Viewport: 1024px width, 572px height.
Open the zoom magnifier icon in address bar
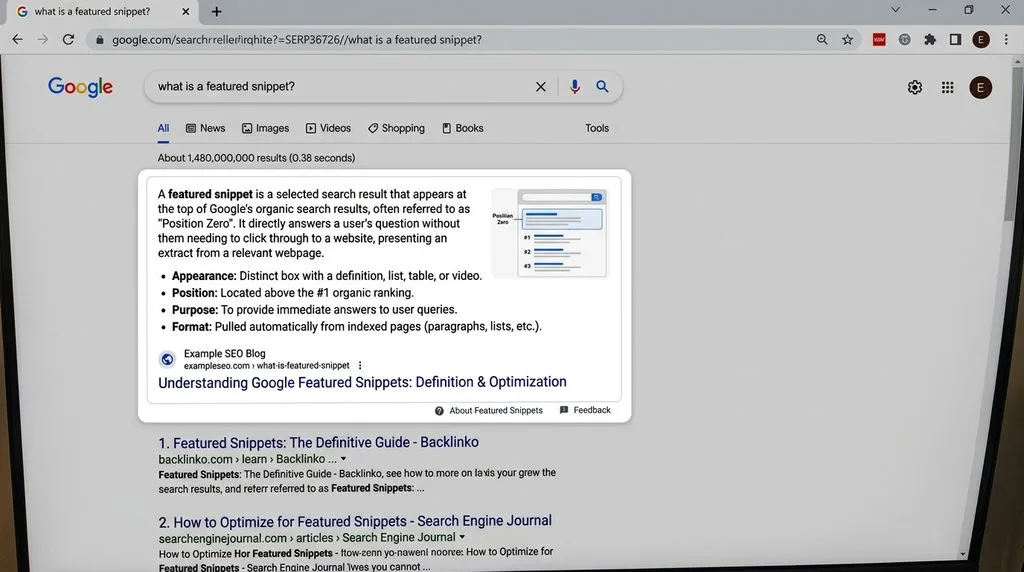tap(822, 40)
